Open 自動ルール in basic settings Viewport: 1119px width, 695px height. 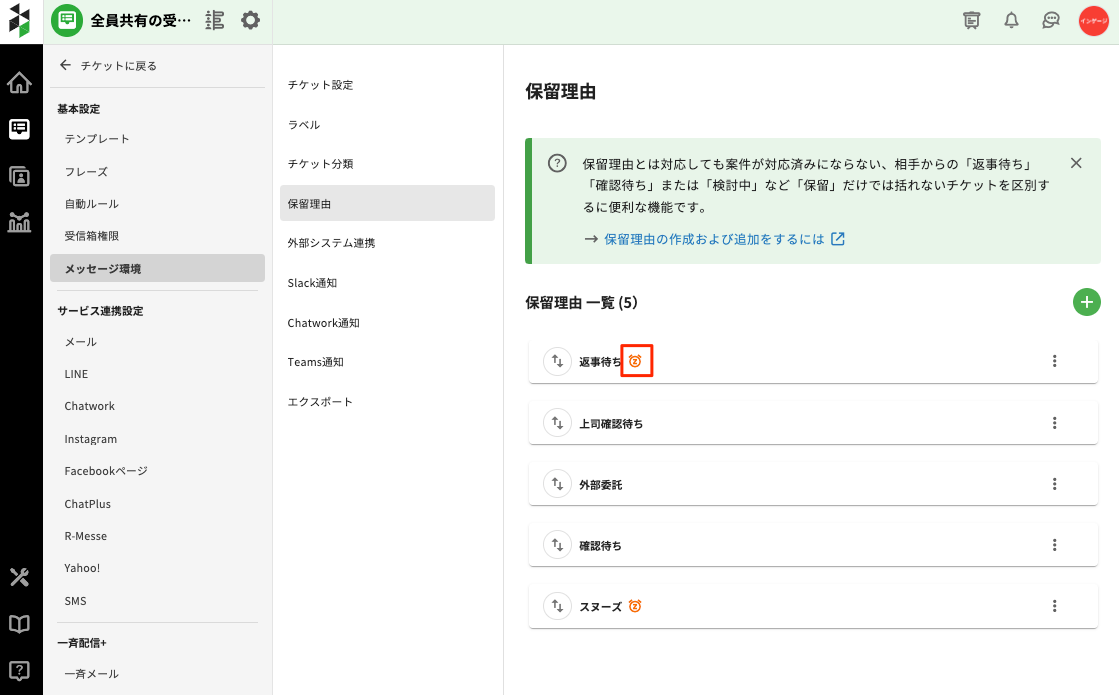click(x=91, y=204)
